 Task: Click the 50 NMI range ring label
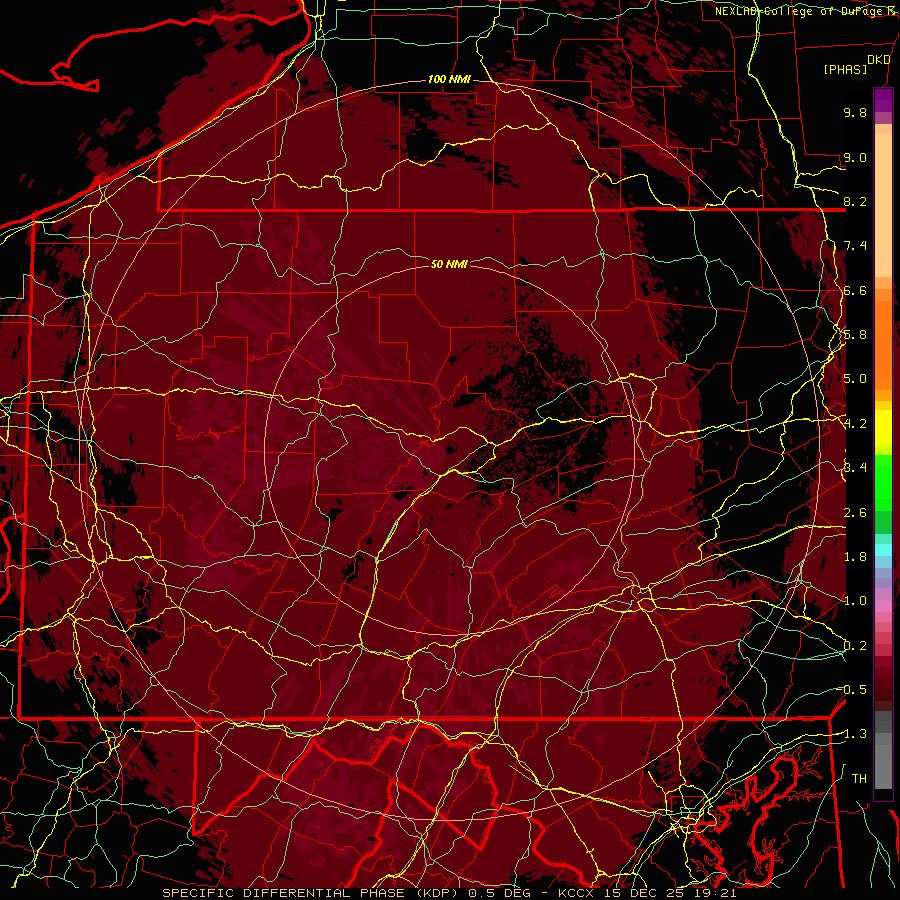(449, 264)
